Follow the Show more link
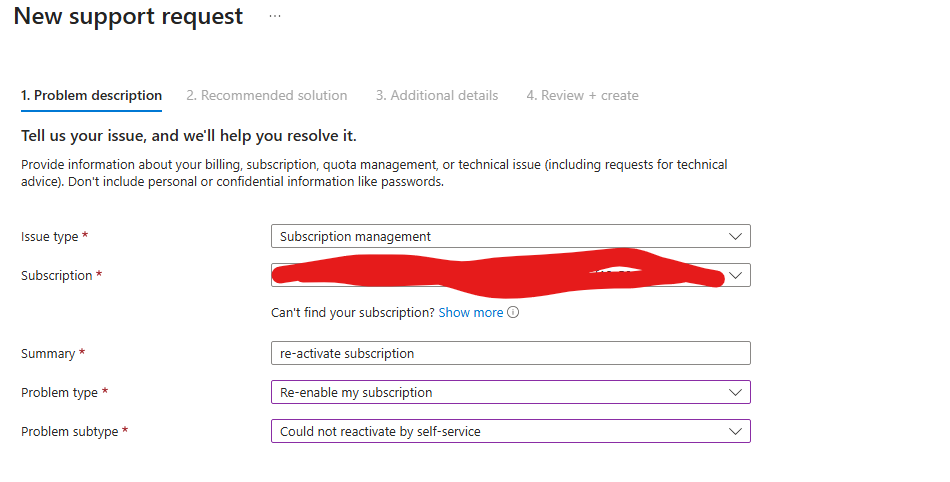Viewport: 950px width, 482px height. click(x=471, y=312)
